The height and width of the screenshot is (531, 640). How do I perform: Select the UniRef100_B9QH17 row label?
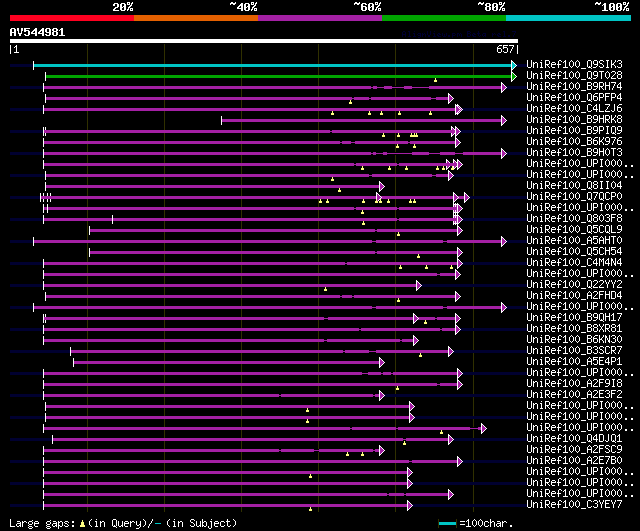(574, 318)
